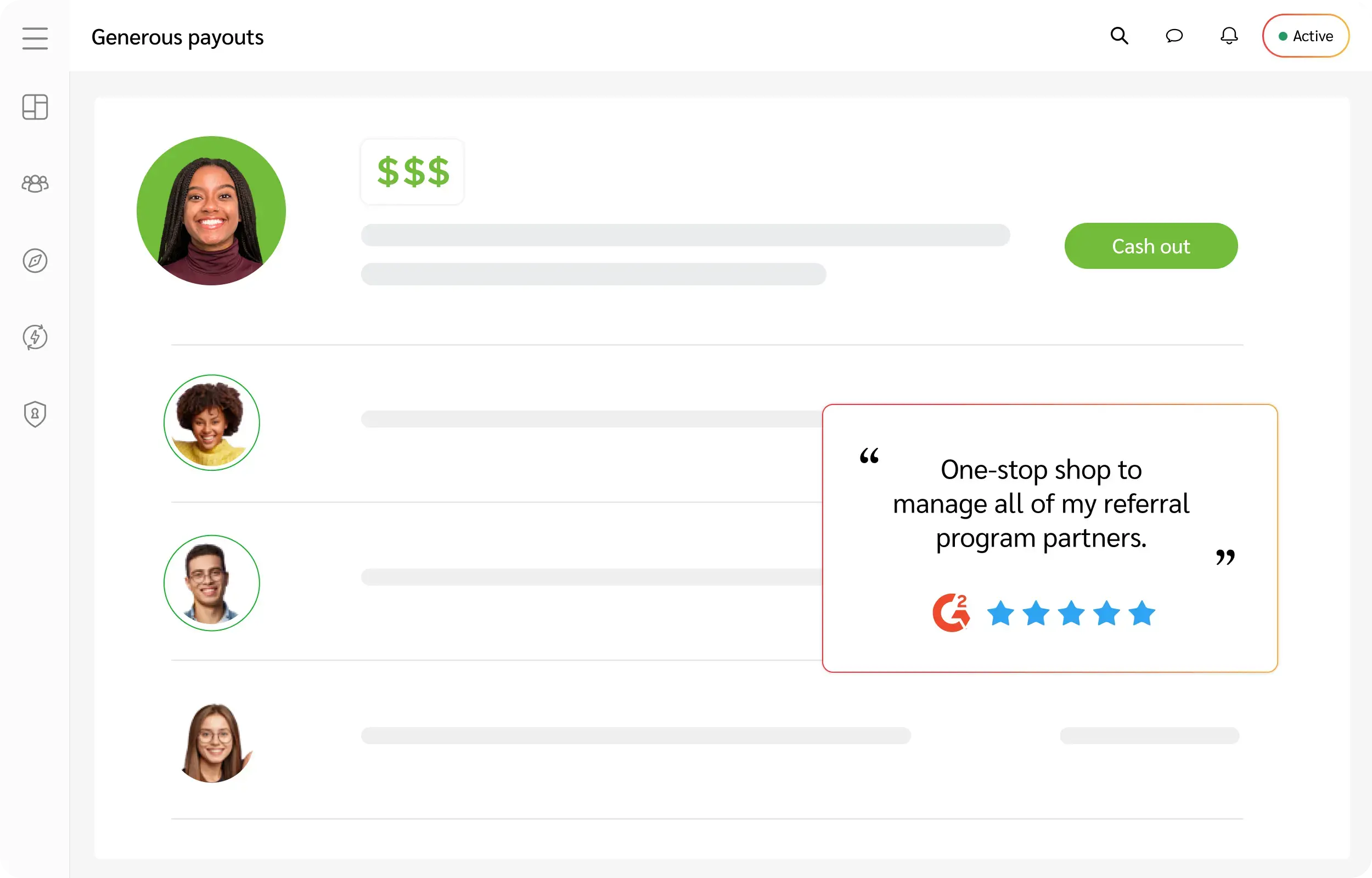Open the partners group icon in sidebar

coord(35,184)
